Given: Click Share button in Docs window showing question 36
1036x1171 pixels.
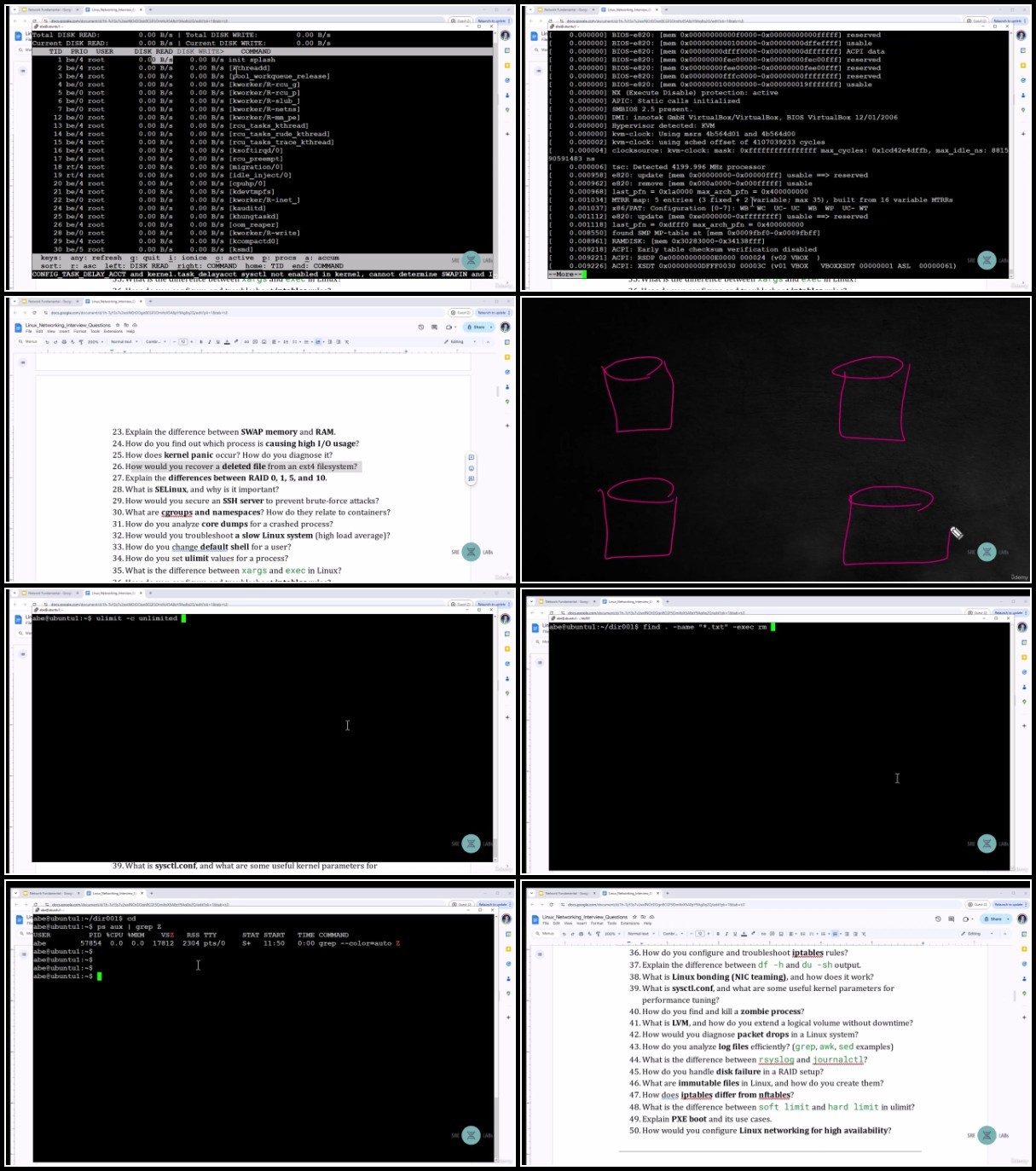Looking at the screenshot, I should (993, 919).
